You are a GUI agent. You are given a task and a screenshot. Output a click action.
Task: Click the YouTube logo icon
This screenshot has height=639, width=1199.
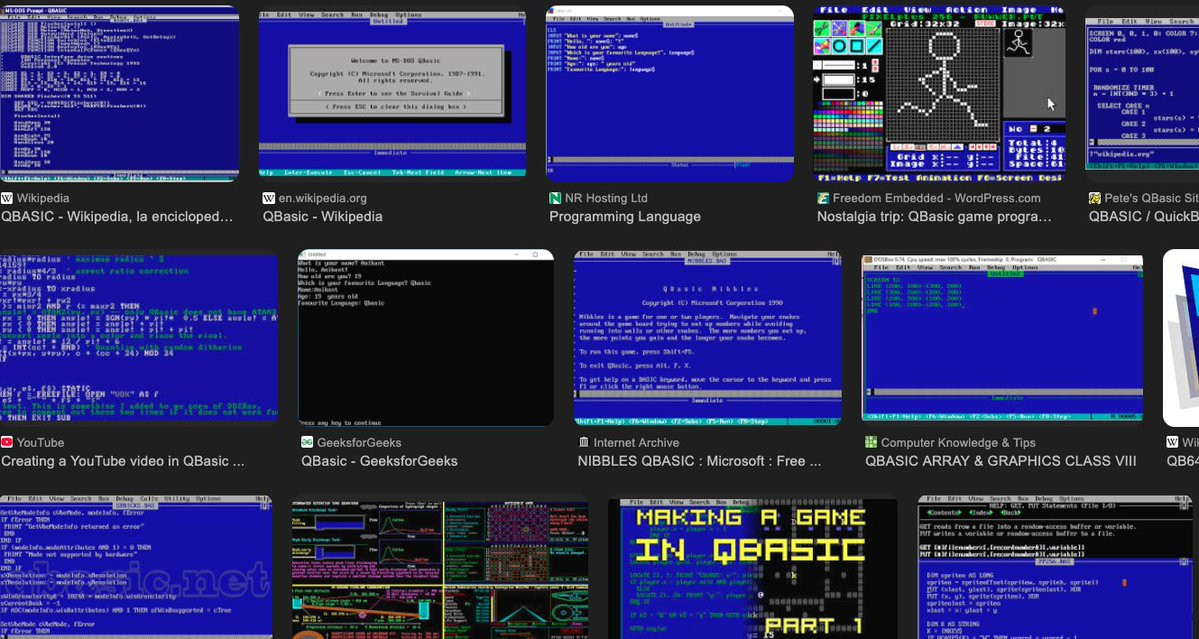pyautogui.click(x=7, y=443)
